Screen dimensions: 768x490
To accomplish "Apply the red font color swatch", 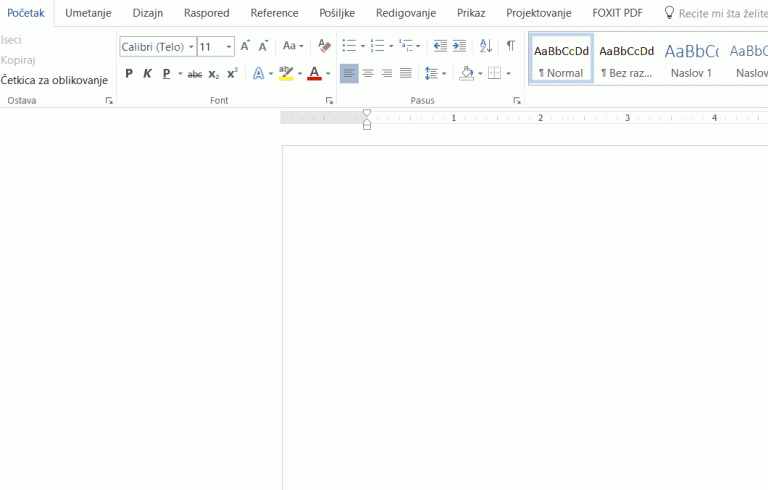I will [314, 73].
